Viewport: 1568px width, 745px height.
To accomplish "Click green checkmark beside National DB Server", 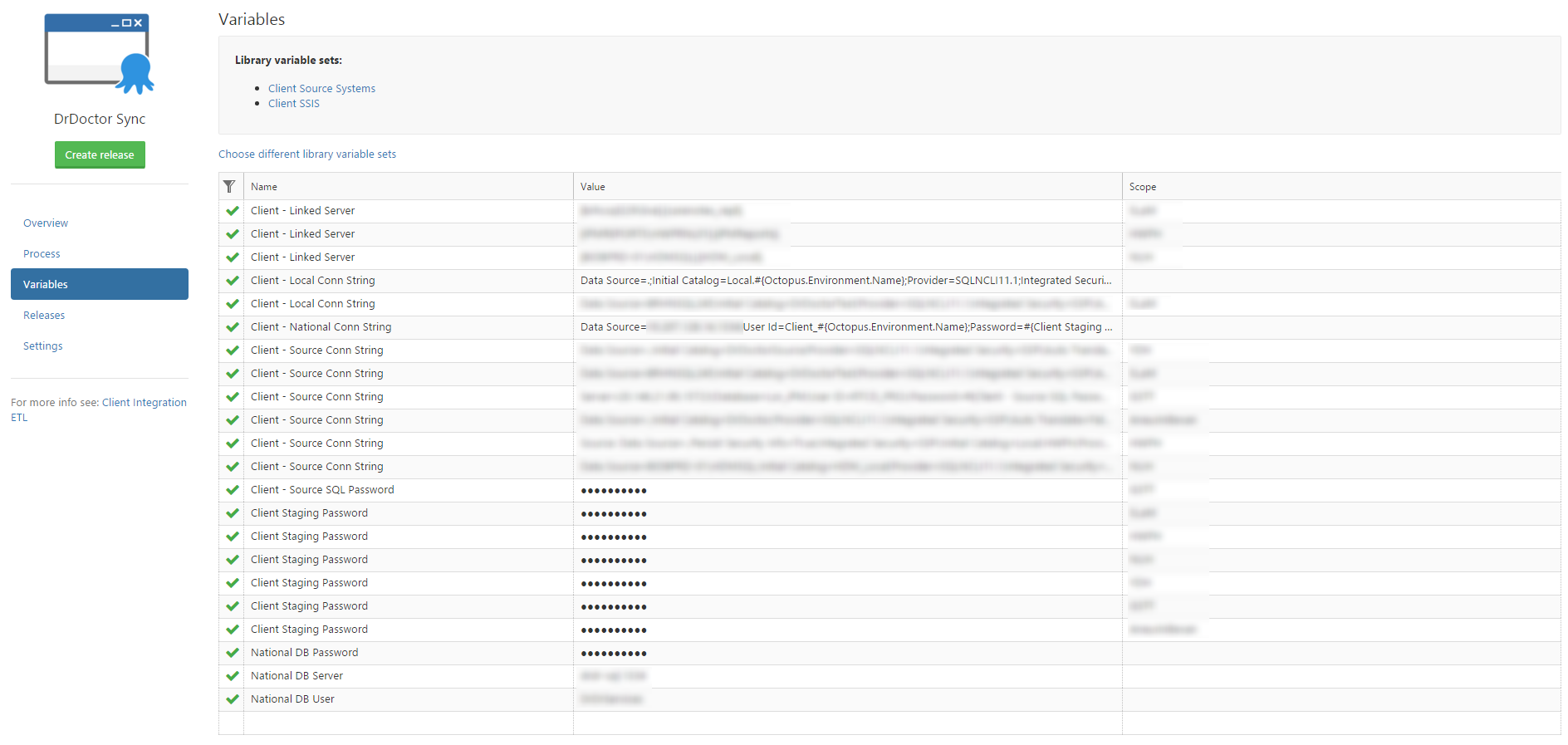I will pos(233,676).
